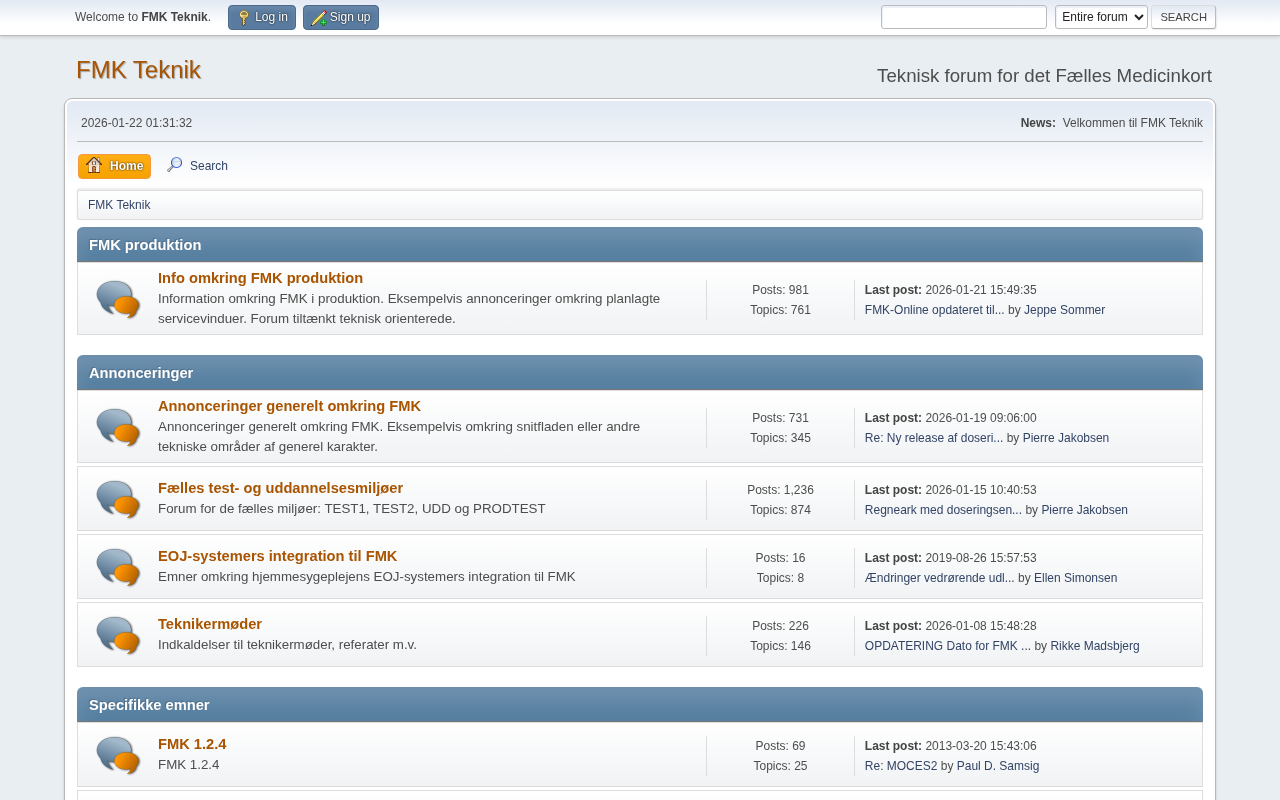View Jeppe Sommer's profile

(x=1064, y=310)
